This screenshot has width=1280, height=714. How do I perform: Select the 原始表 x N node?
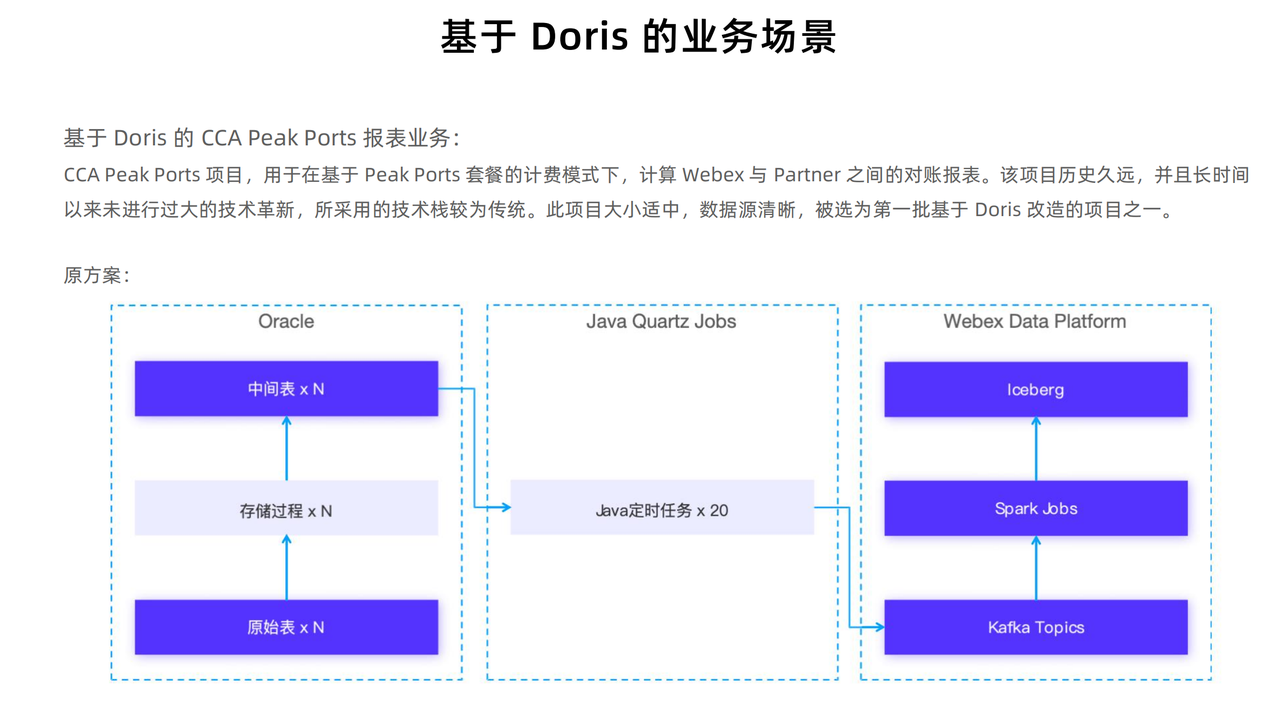click(x=286, y=627)
